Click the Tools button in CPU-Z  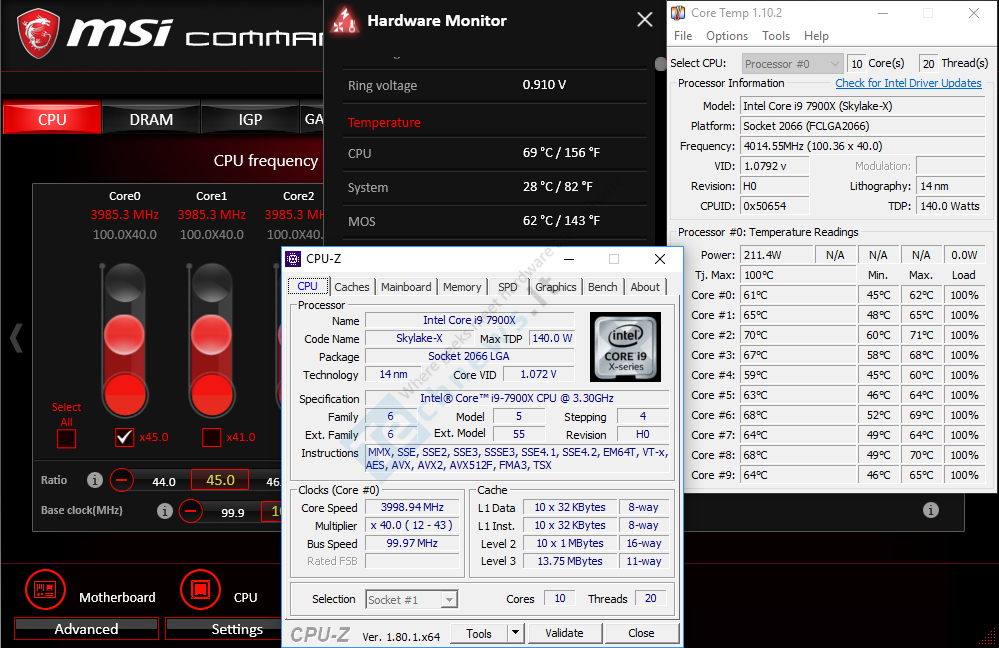[x=479, y=633]
